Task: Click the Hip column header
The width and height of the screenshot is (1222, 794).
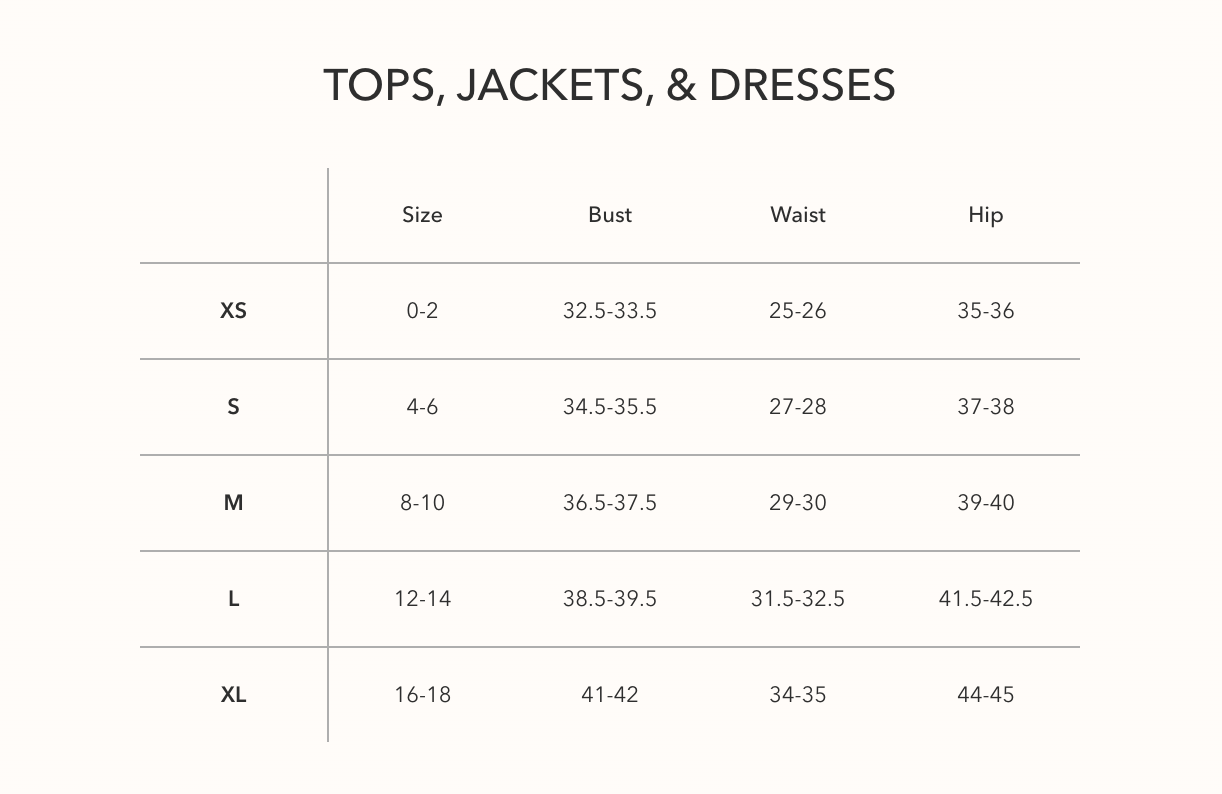Action: coord(985,215)
